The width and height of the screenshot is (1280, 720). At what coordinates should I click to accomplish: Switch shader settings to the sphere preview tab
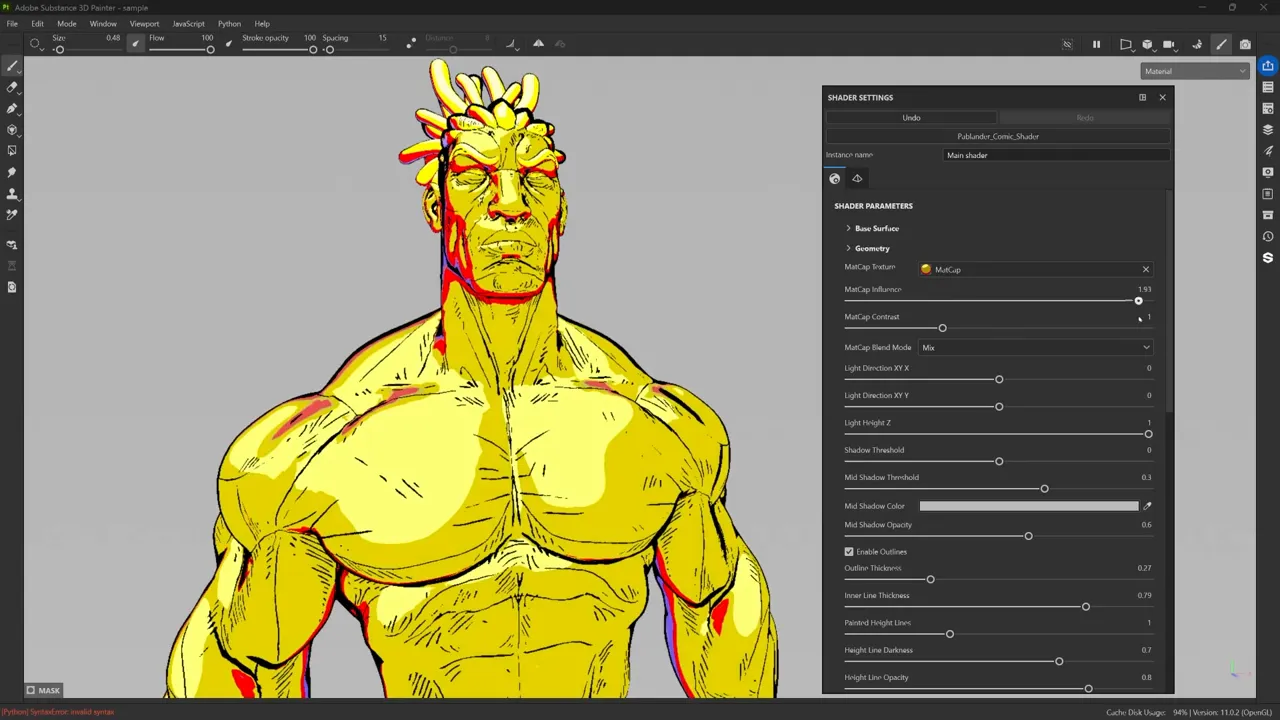click(x=835, y=178)
